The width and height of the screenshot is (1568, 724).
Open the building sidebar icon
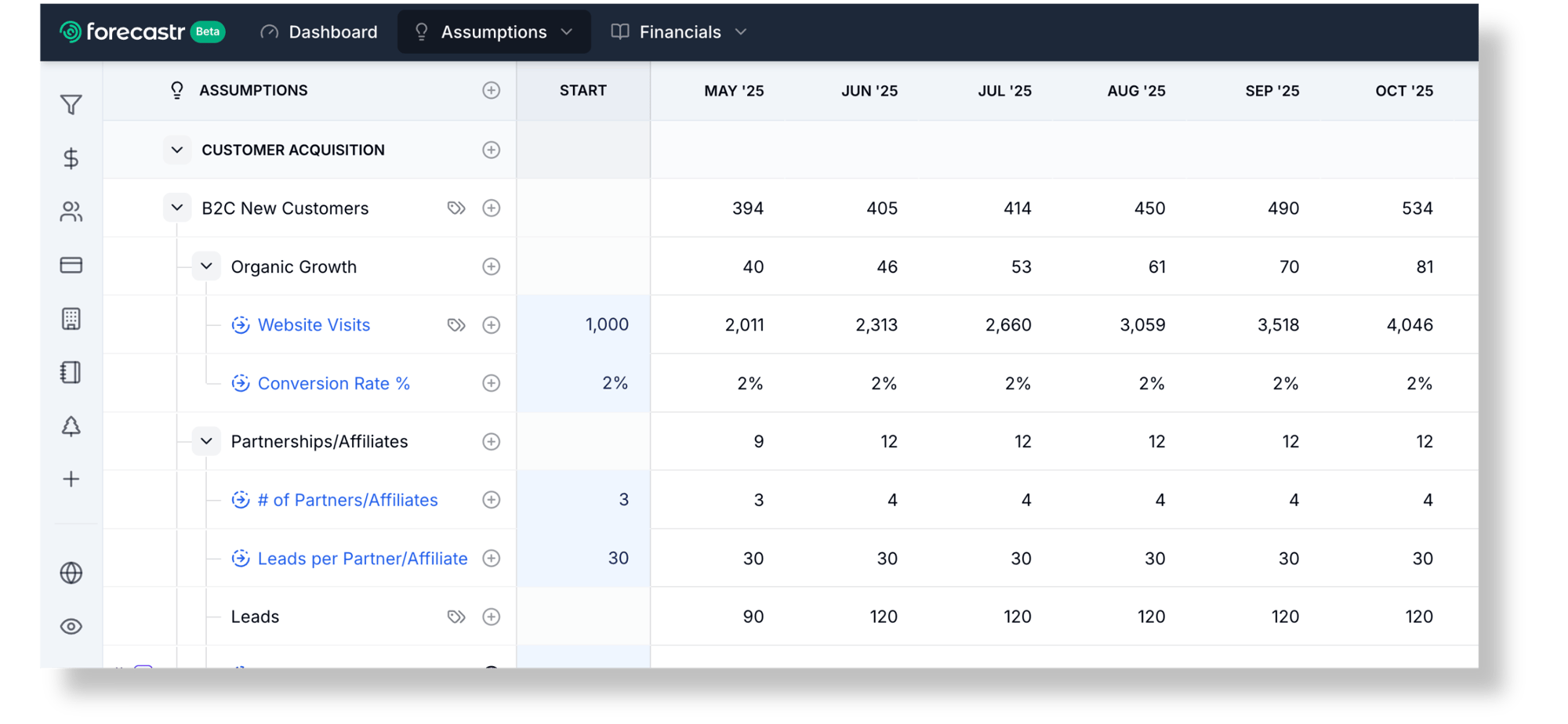coord(71,319)
